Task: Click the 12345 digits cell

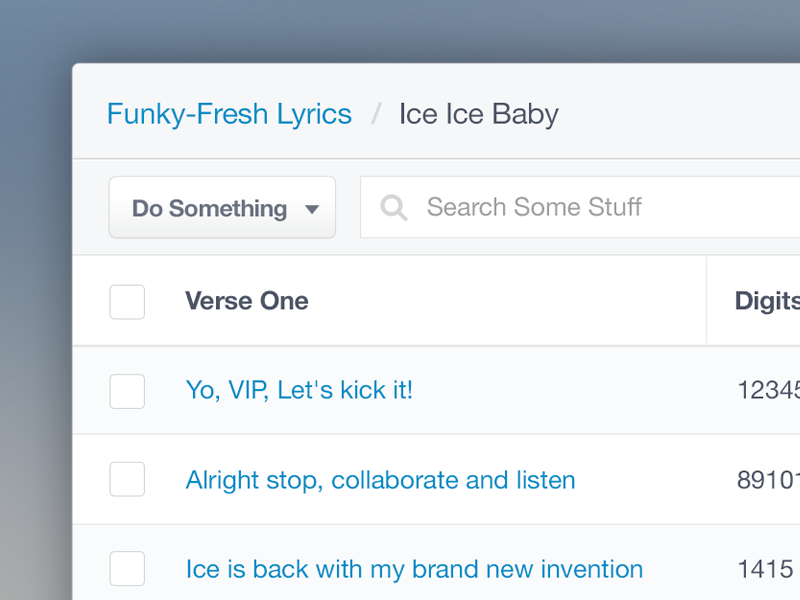Action: [768, 391]
